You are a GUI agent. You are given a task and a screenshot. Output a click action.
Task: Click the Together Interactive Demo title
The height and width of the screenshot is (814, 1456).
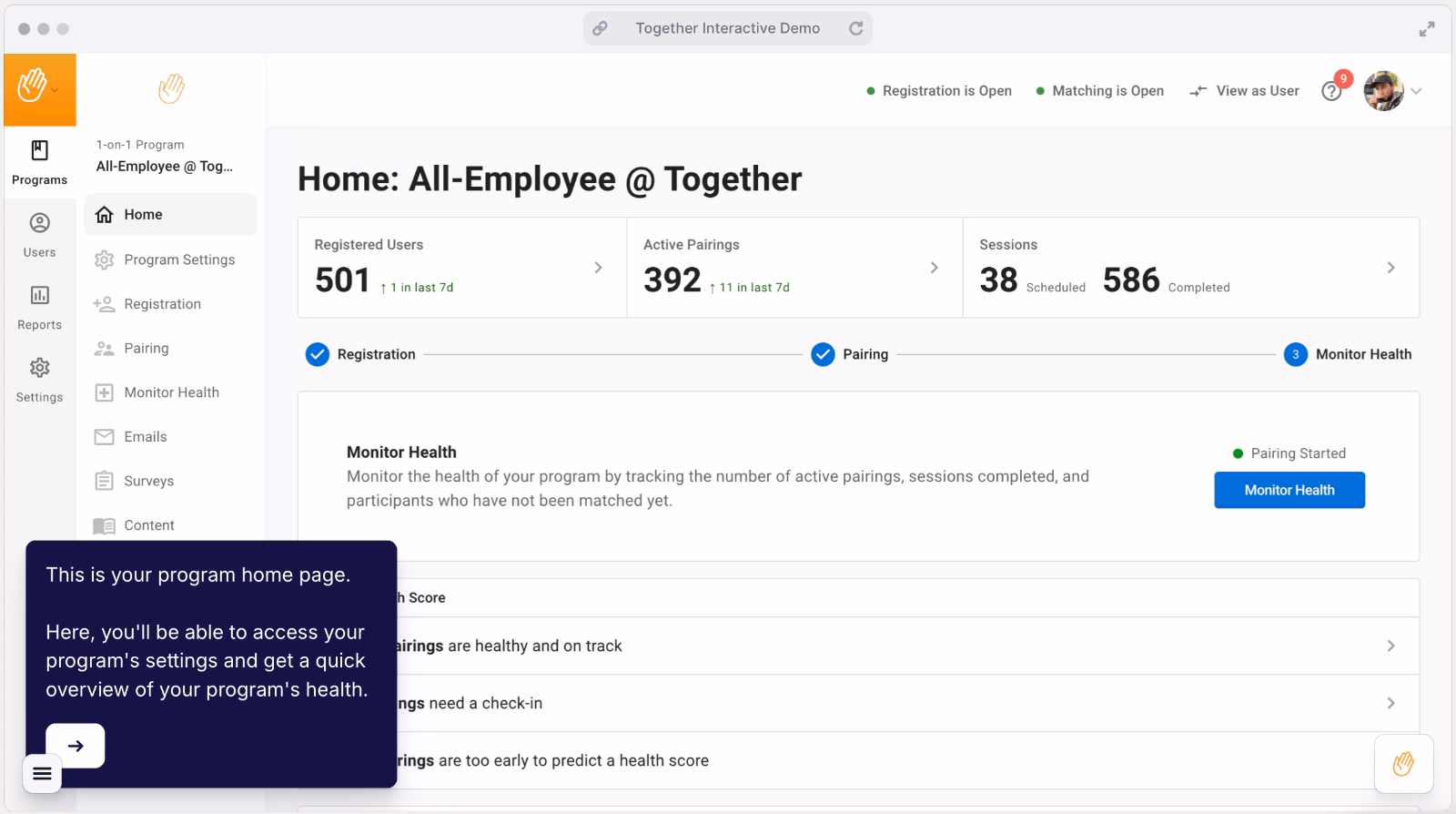727,28
